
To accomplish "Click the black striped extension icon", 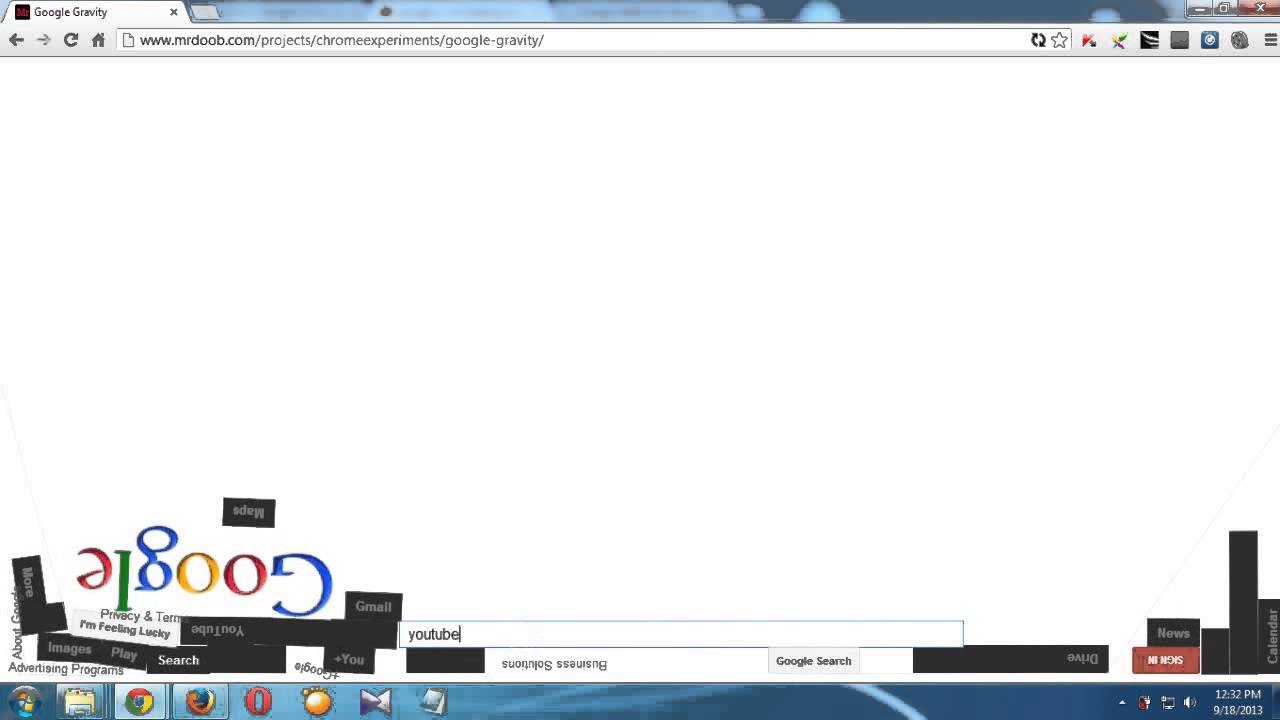I will 1149,40.
